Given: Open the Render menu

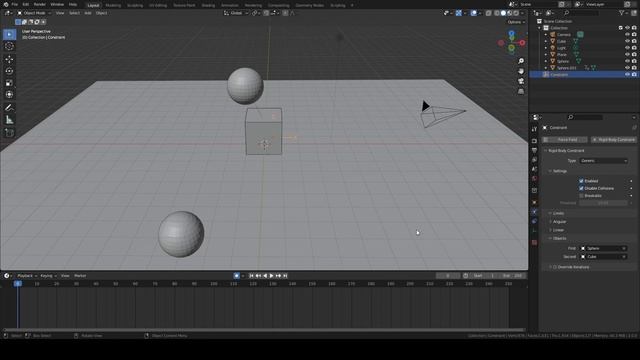Looking at the screenshot, I should tap(40, 4).
